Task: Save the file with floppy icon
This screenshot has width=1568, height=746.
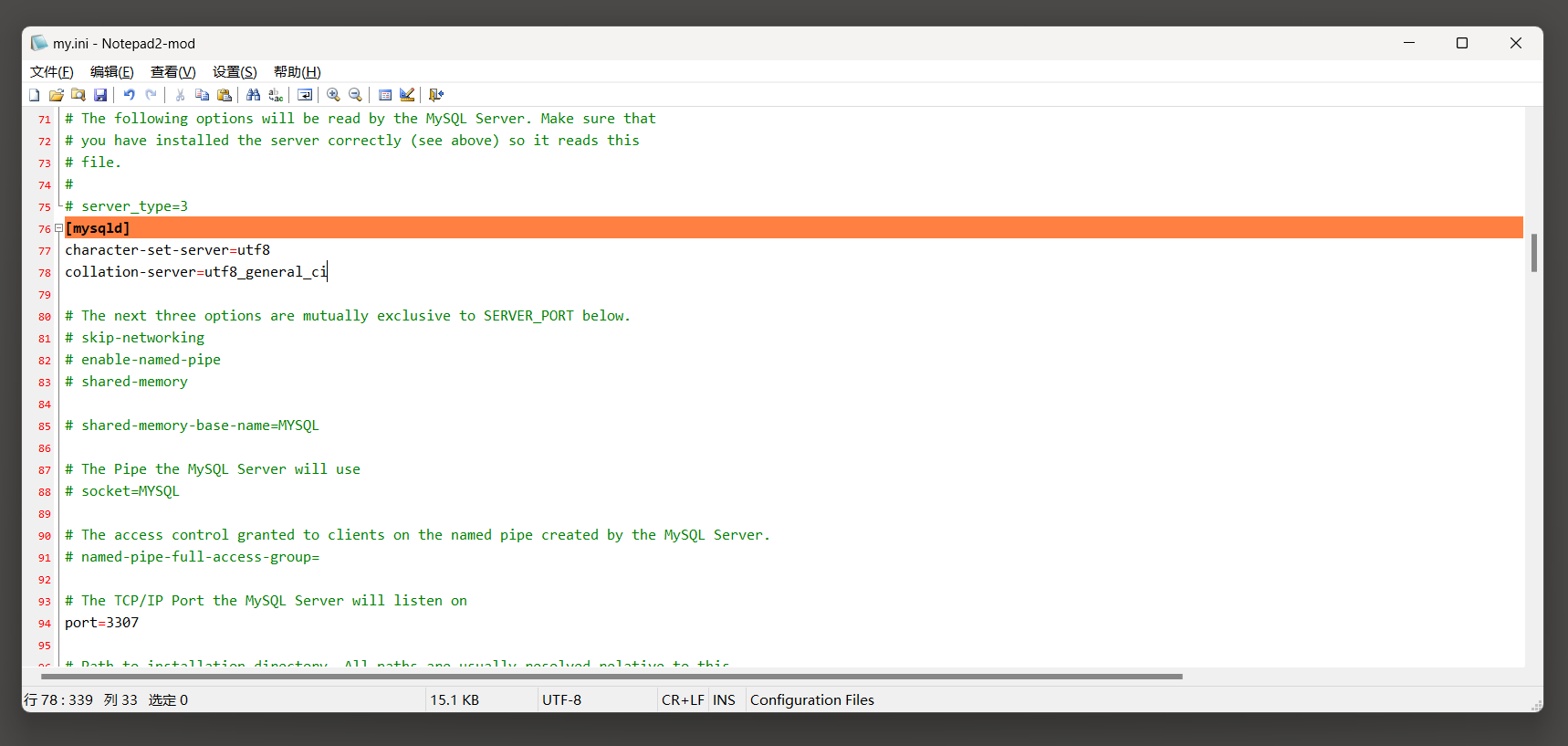Action: [100, 95]
